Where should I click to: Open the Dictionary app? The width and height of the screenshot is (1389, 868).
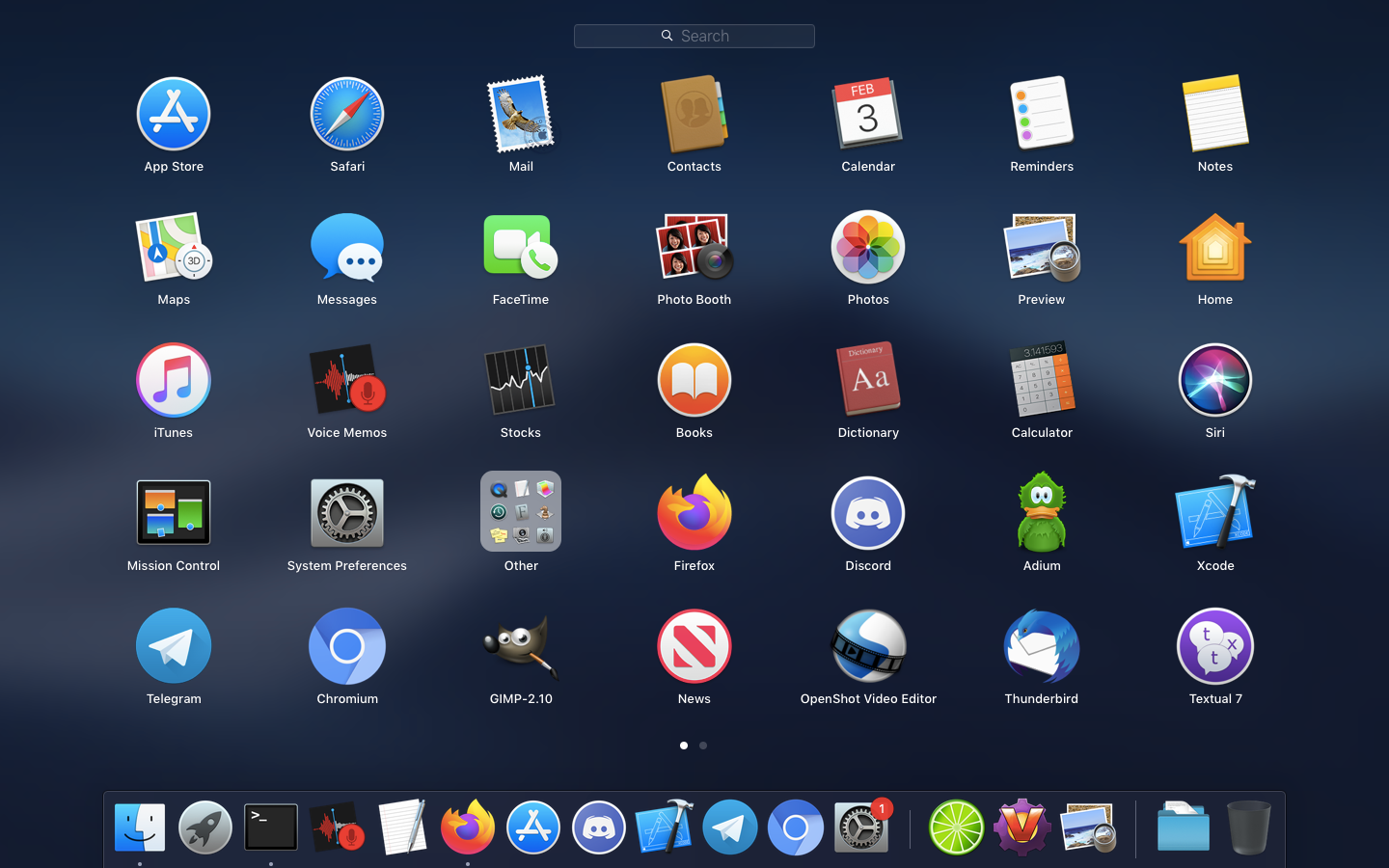pos(868,380)
